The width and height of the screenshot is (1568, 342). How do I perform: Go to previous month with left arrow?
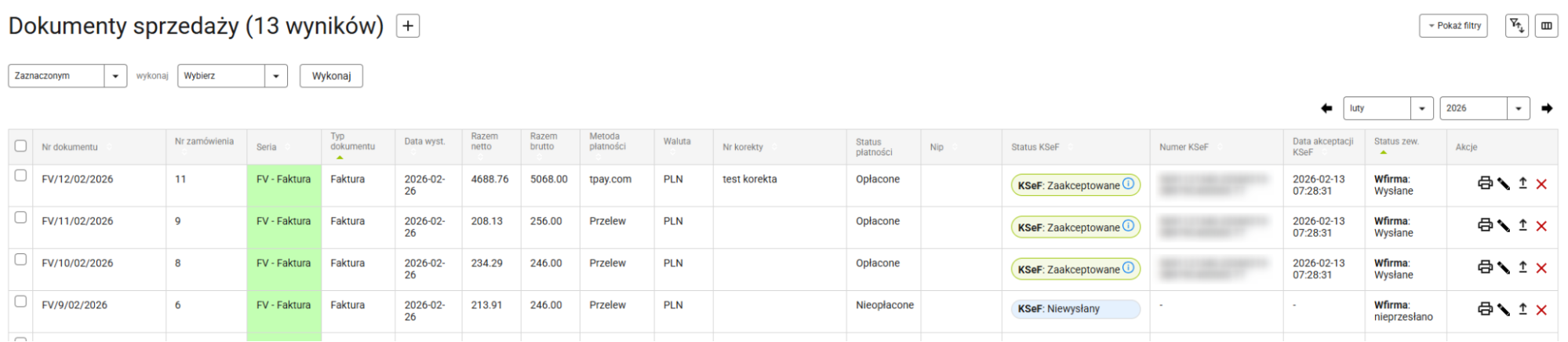pyautogui.click(x=1326, y=108)
